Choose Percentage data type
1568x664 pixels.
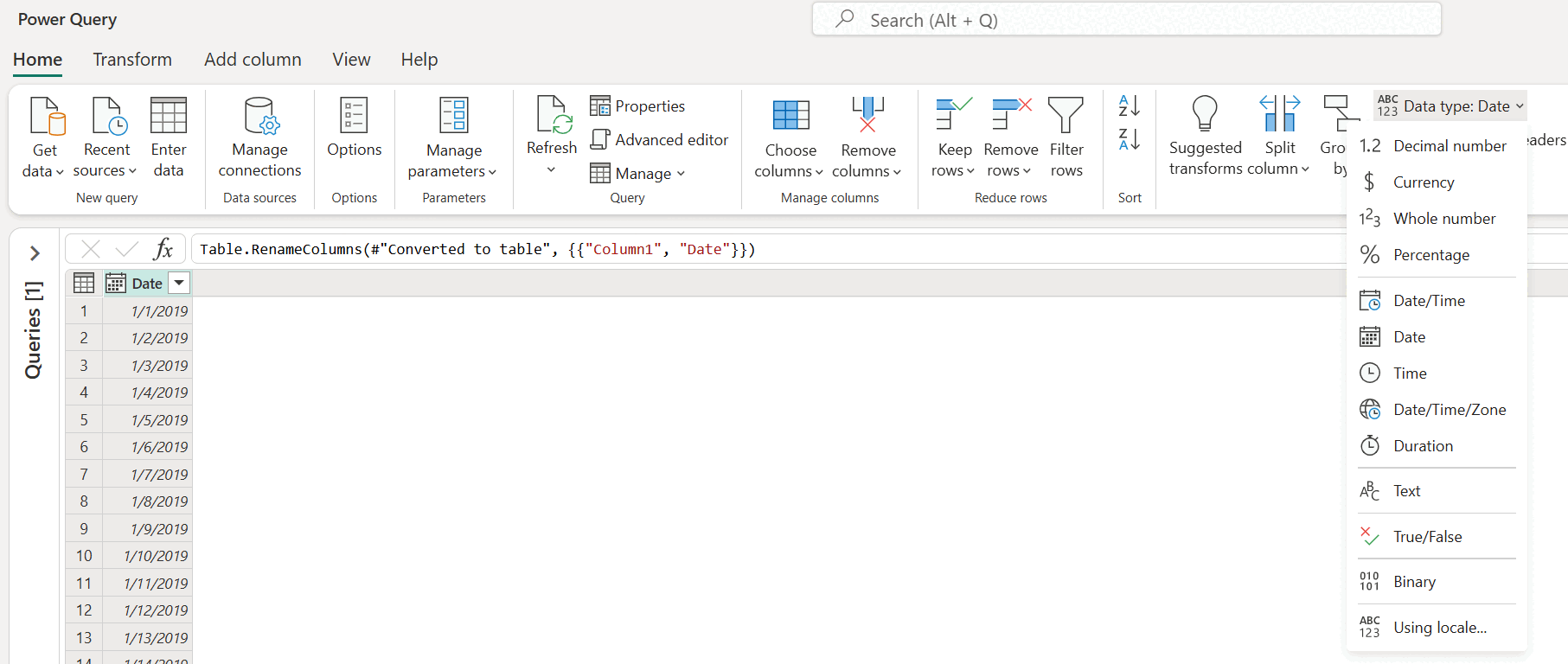click(x=1437, y=255)
